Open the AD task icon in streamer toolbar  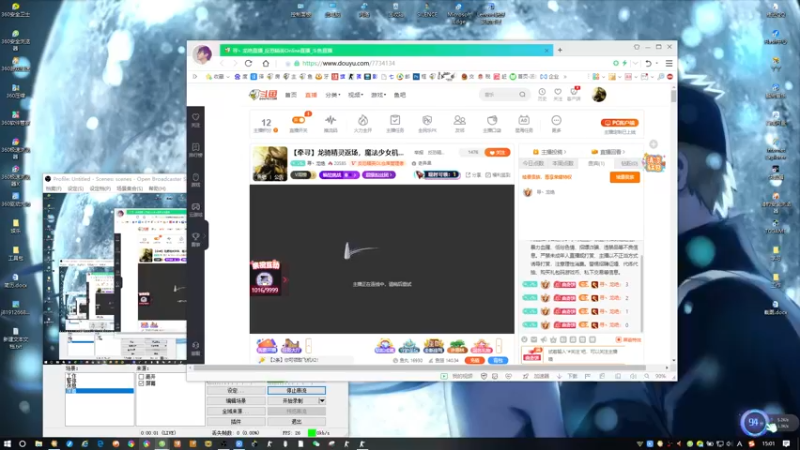(523, 120)
